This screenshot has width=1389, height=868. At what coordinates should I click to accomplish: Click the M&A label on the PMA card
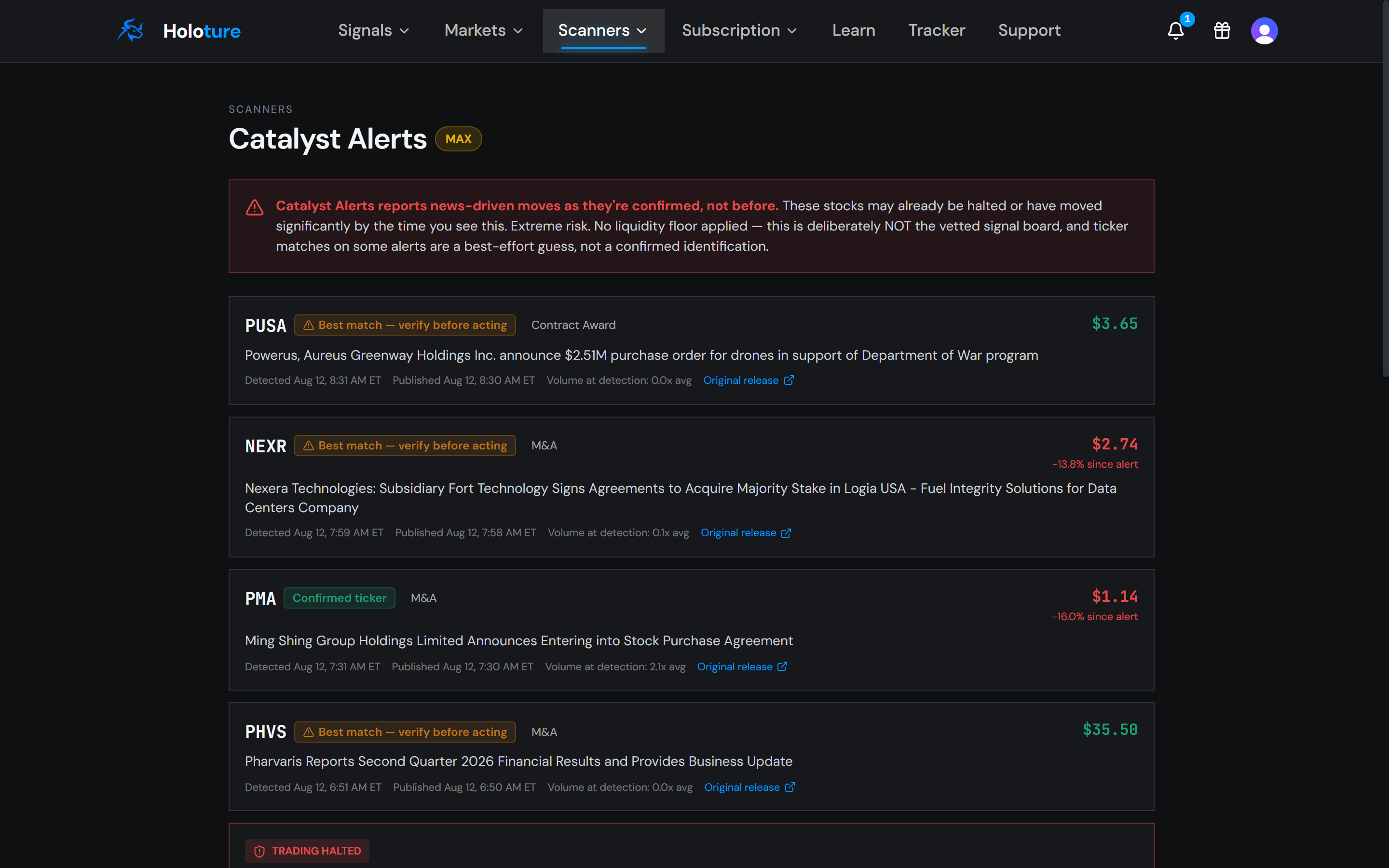pyautogui.click(x=423, y=597)
